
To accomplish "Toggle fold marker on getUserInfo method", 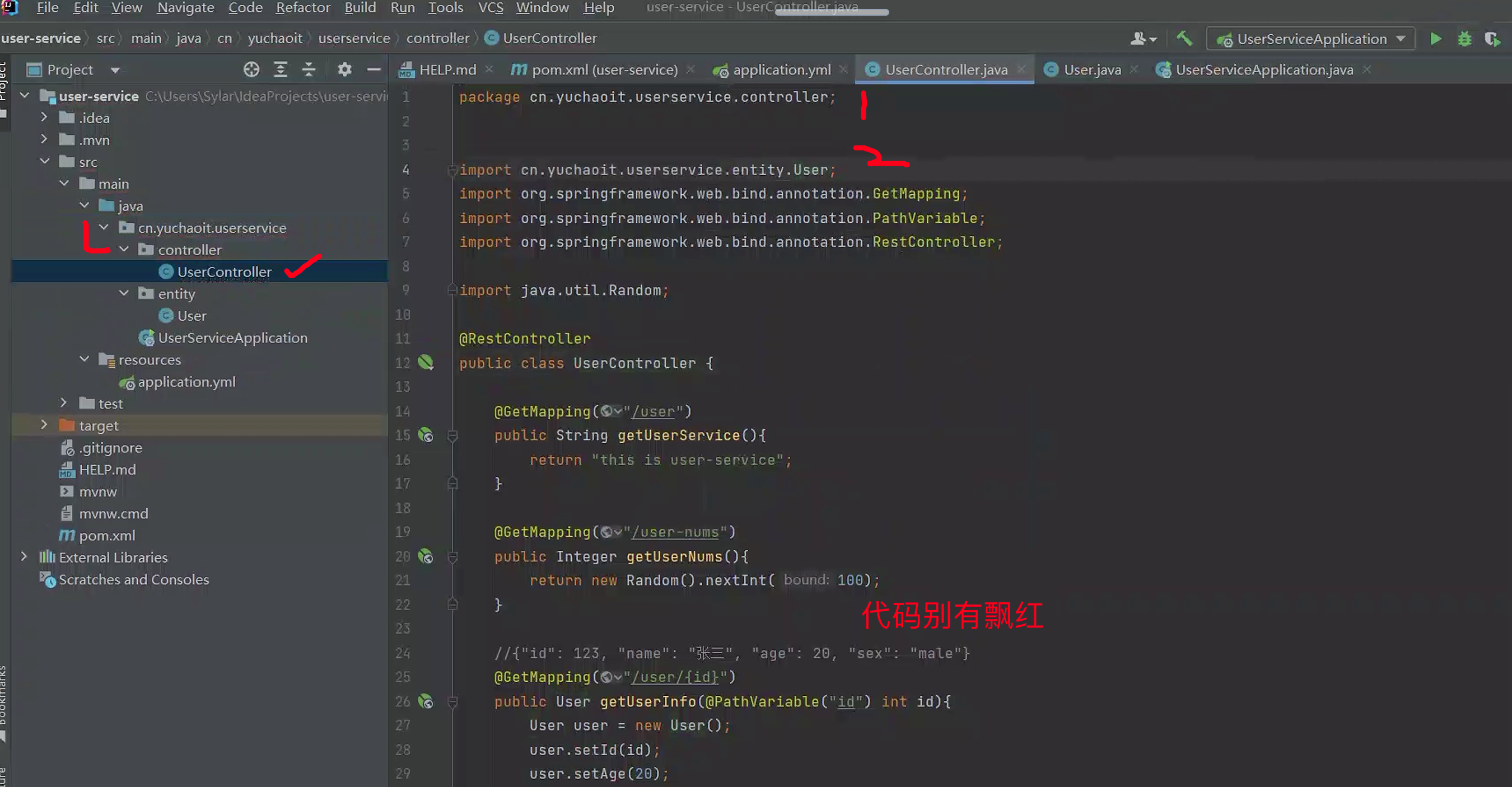I will pos(452,701).
